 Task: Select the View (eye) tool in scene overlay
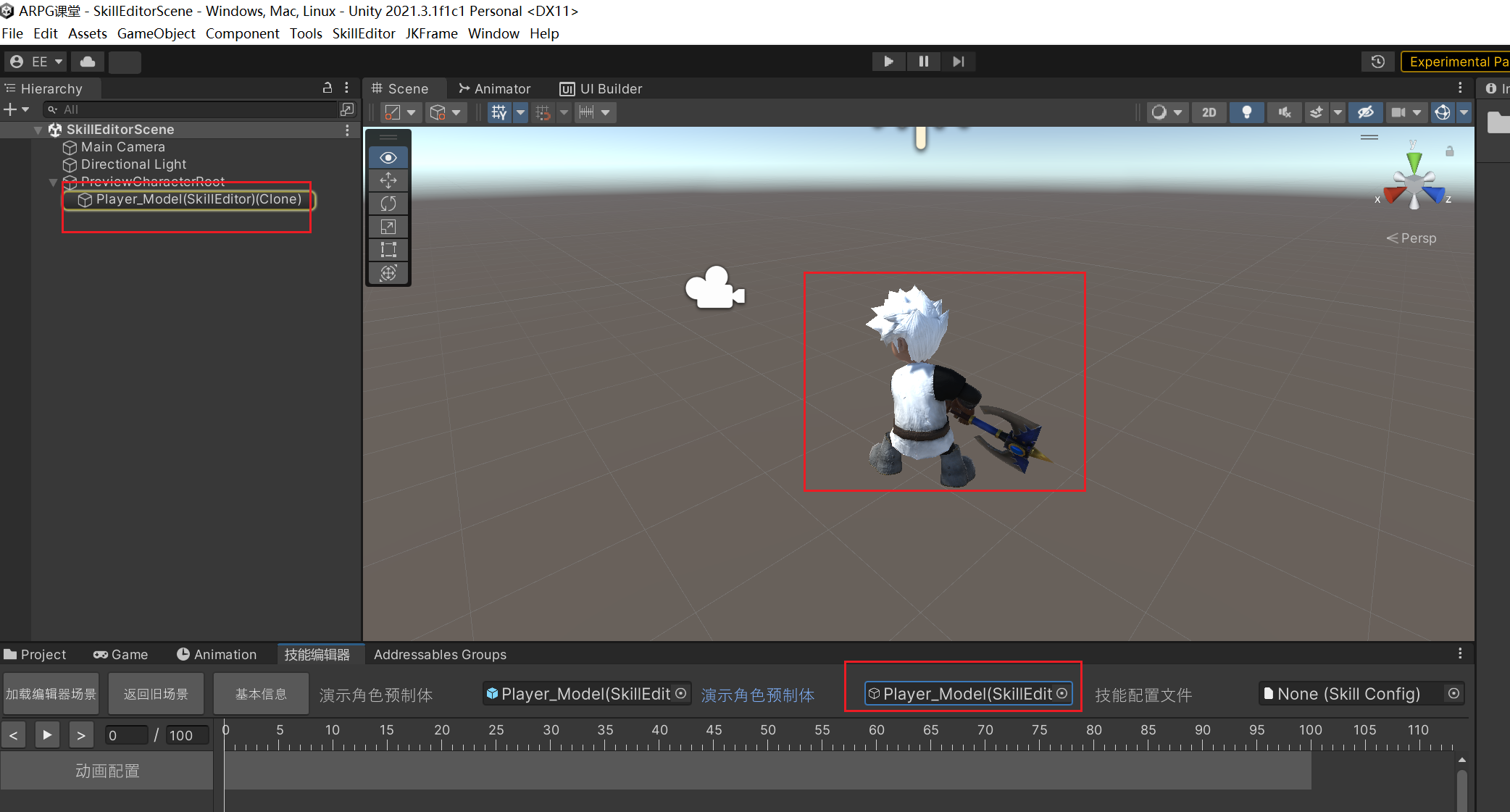tap(388, 157)
